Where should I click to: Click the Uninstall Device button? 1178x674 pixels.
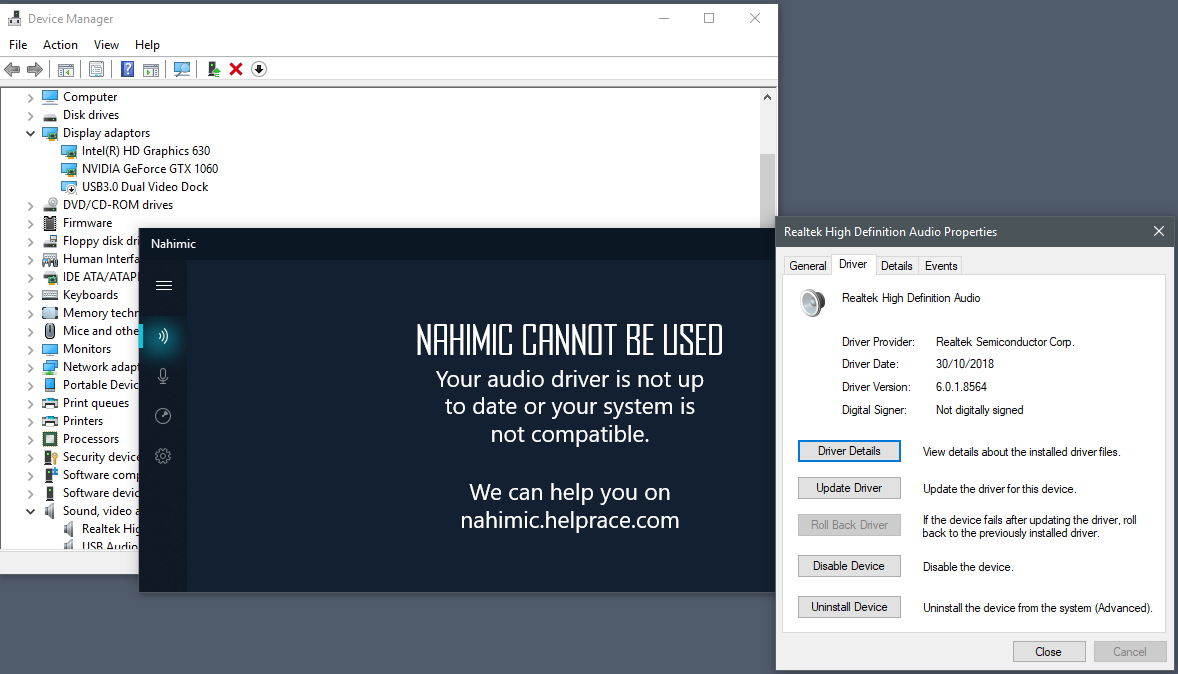pos(849,607)
